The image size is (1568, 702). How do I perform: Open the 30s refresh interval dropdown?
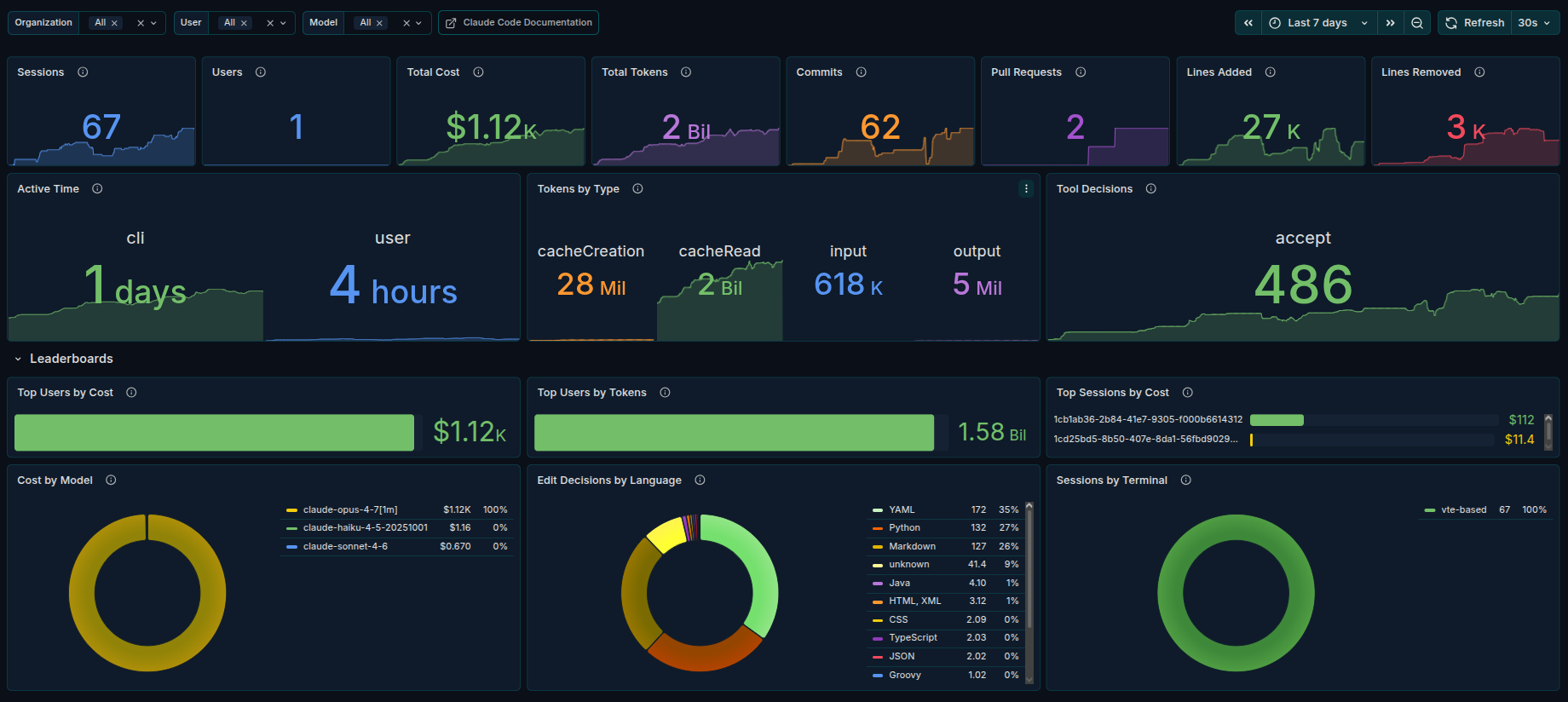(1535, 23)
